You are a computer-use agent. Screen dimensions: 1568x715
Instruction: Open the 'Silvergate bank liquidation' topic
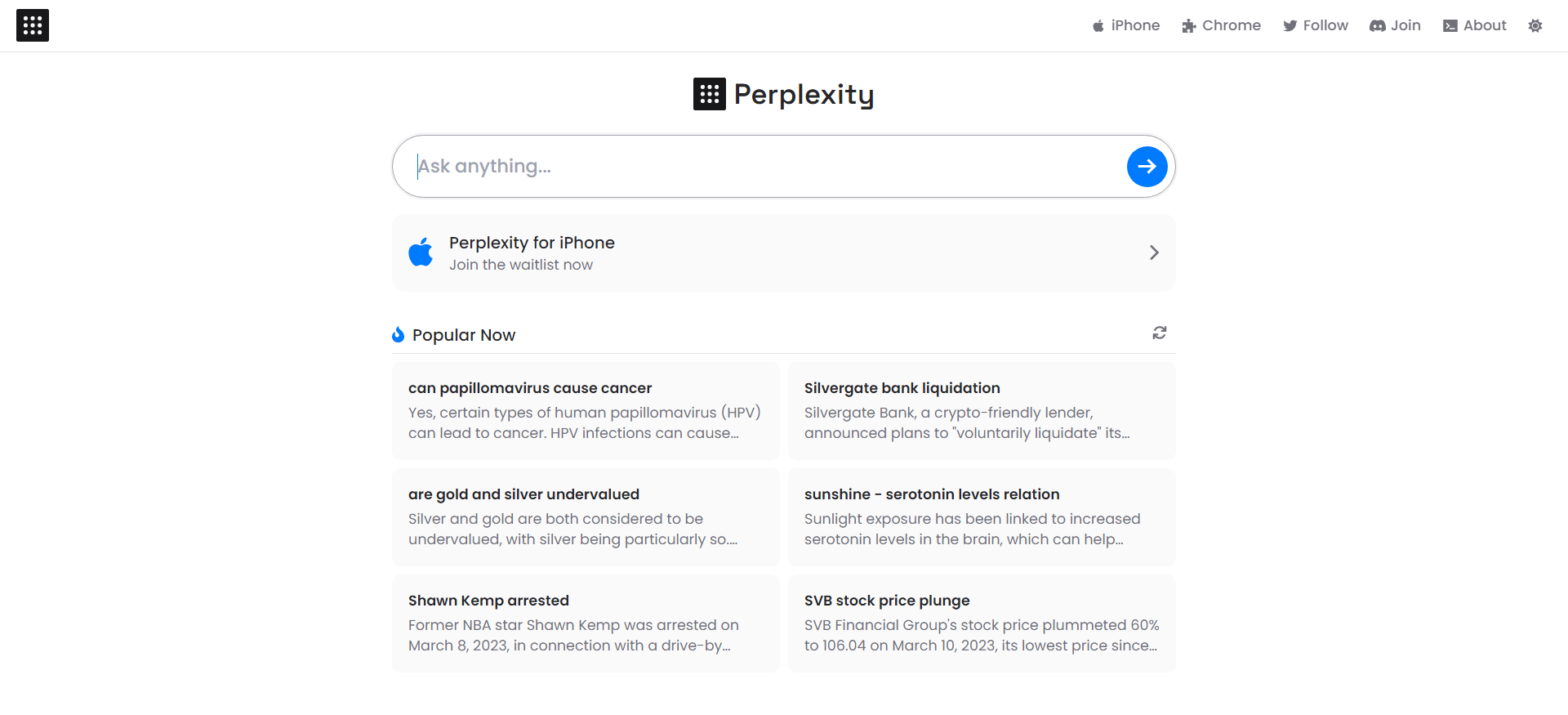click(981, 410)
